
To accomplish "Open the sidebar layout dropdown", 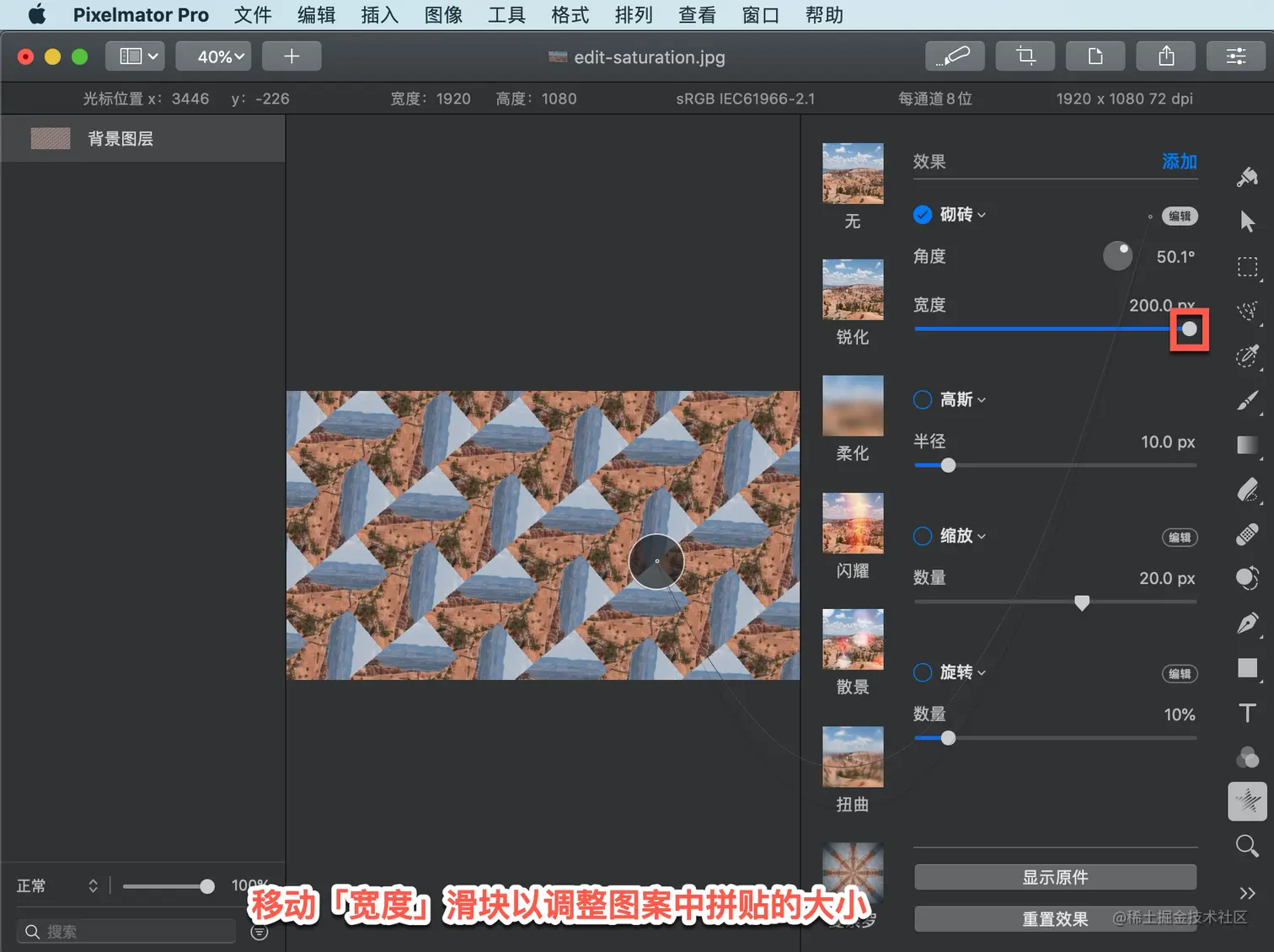I will [135, 56].
